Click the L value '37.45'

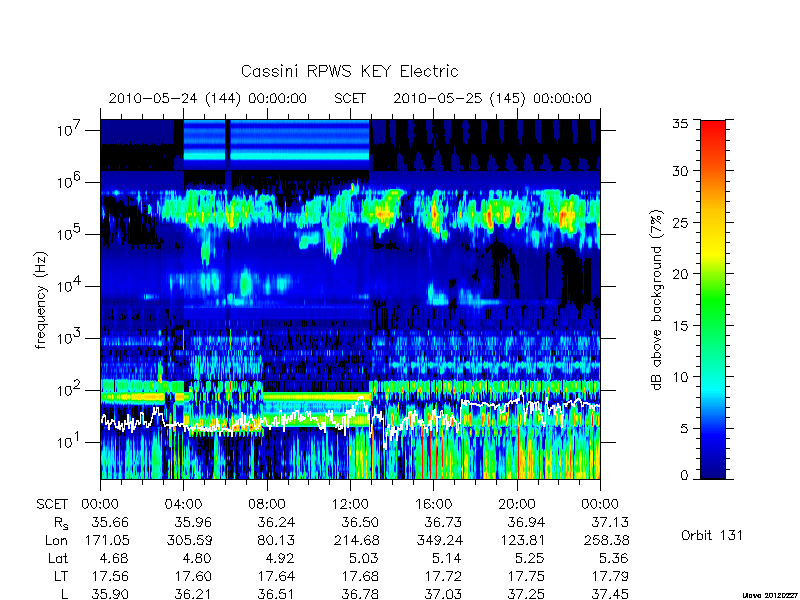[610, 594]
